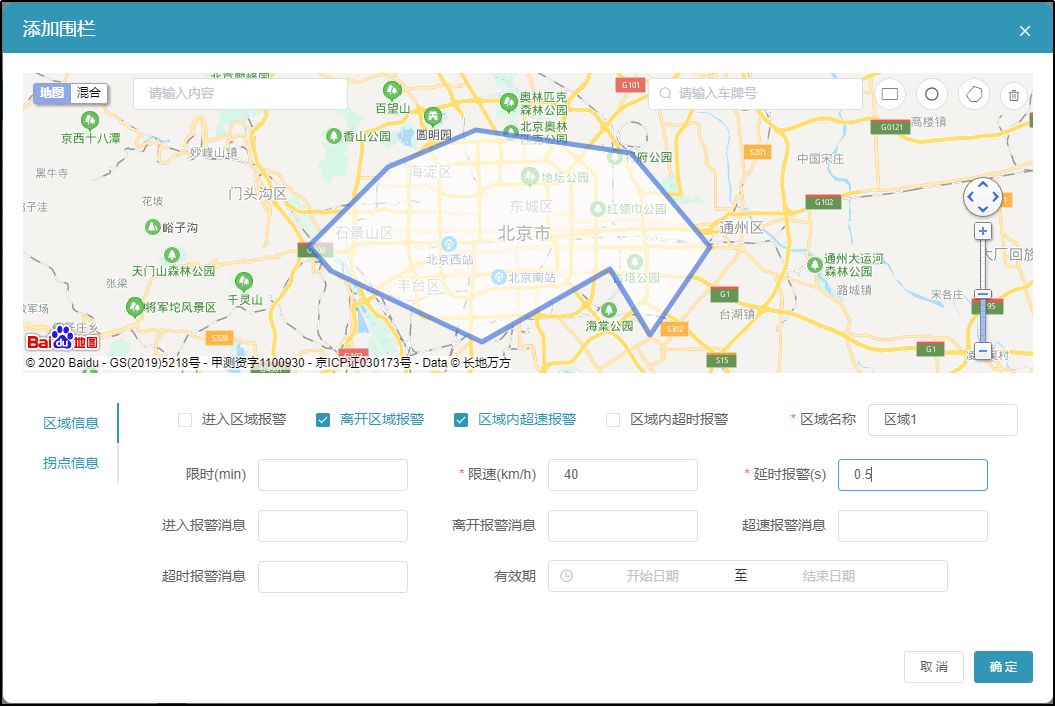Uncheck 区域内超速报警 checkbox

[461, 420]
